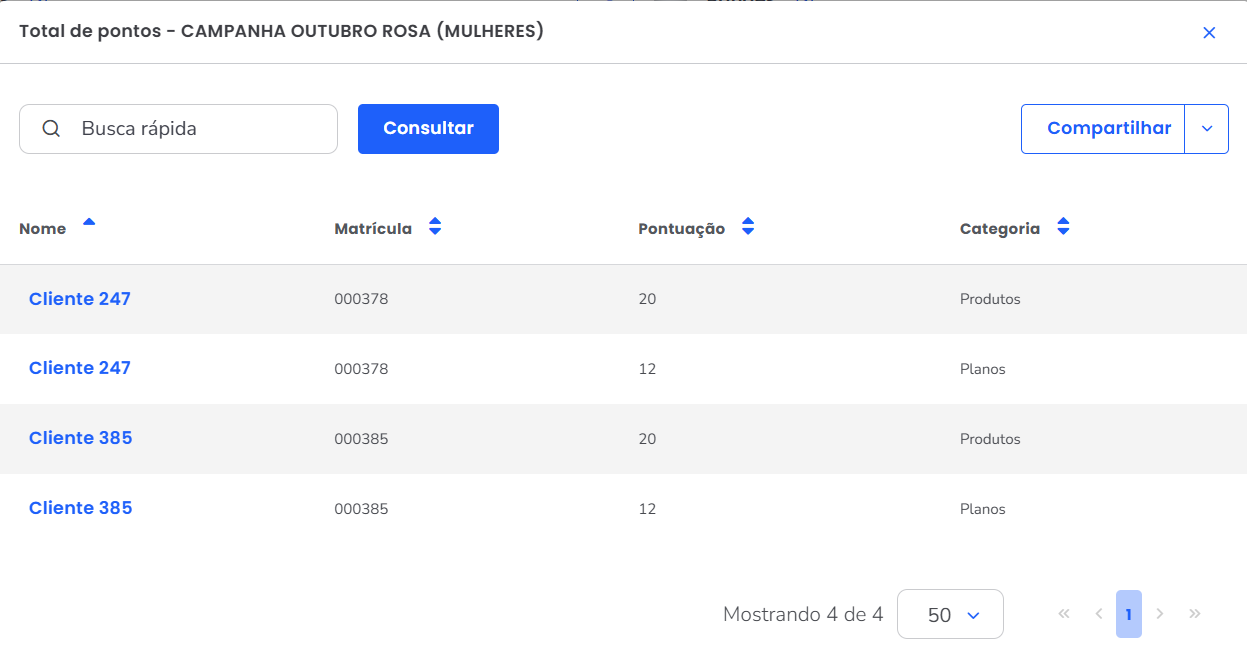Screen dimensions: 1247x656
Task: Jump to last page double-arrow icon
Action: tap(1194, 614)
